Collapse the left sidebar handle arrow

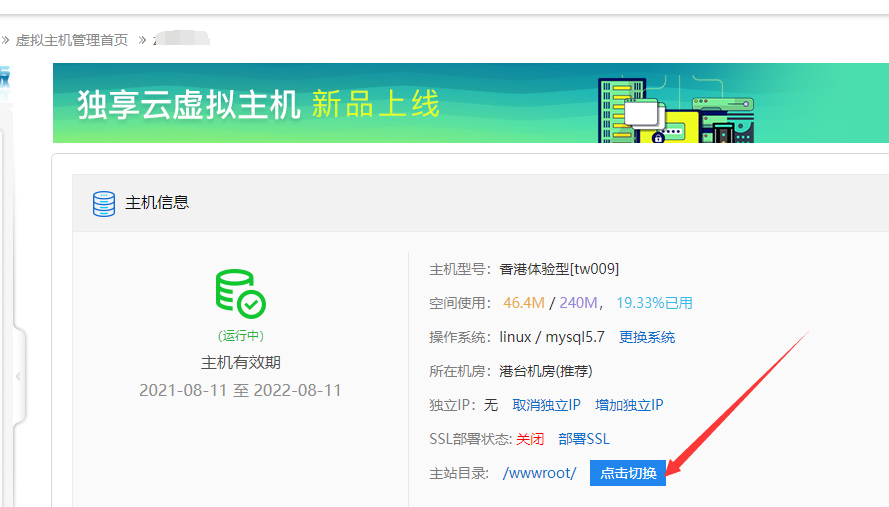(18, 376)
